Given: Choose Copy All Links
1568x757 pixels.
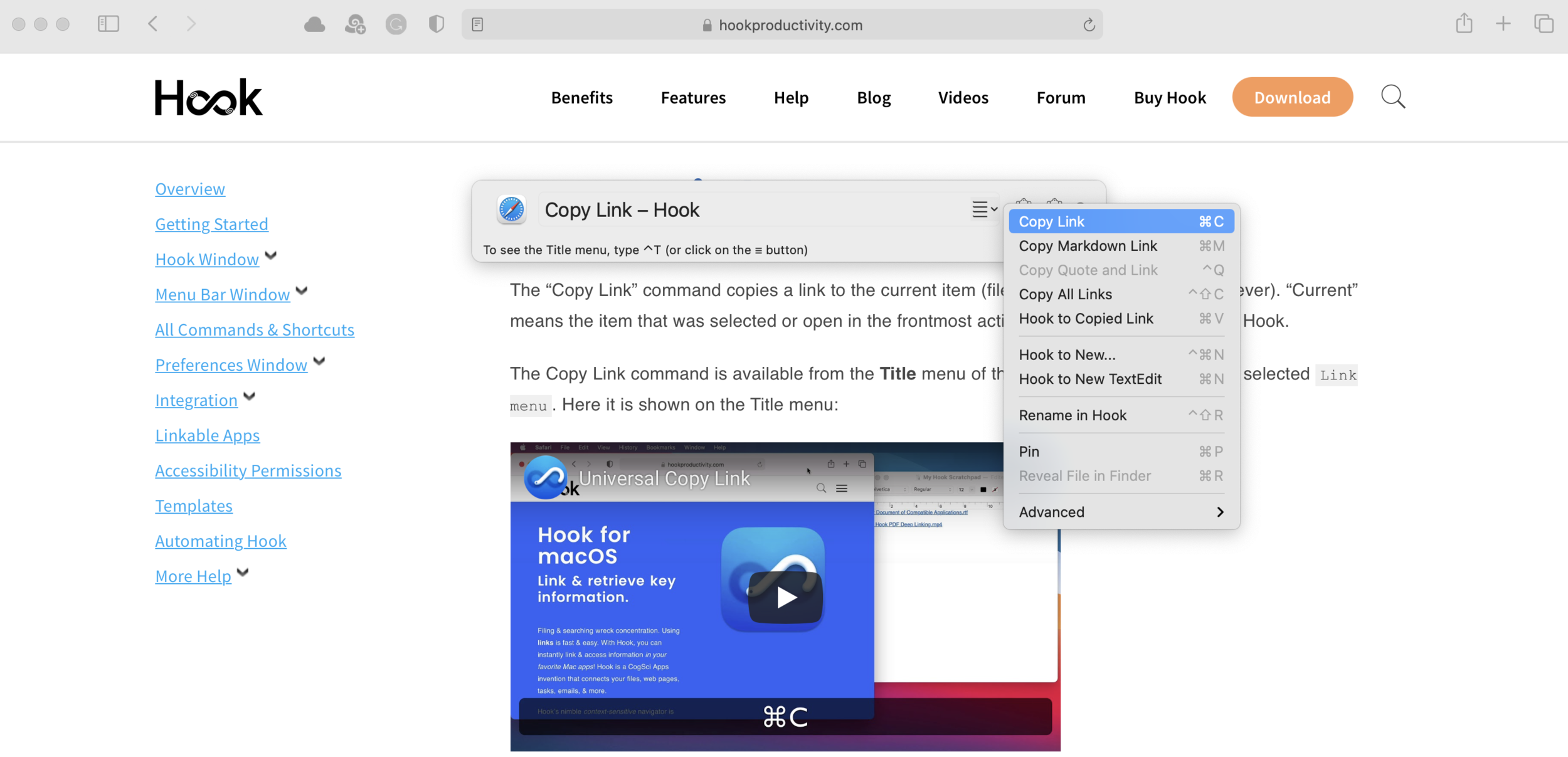Looking at the screenshot, I should (x=1121, y=294).
